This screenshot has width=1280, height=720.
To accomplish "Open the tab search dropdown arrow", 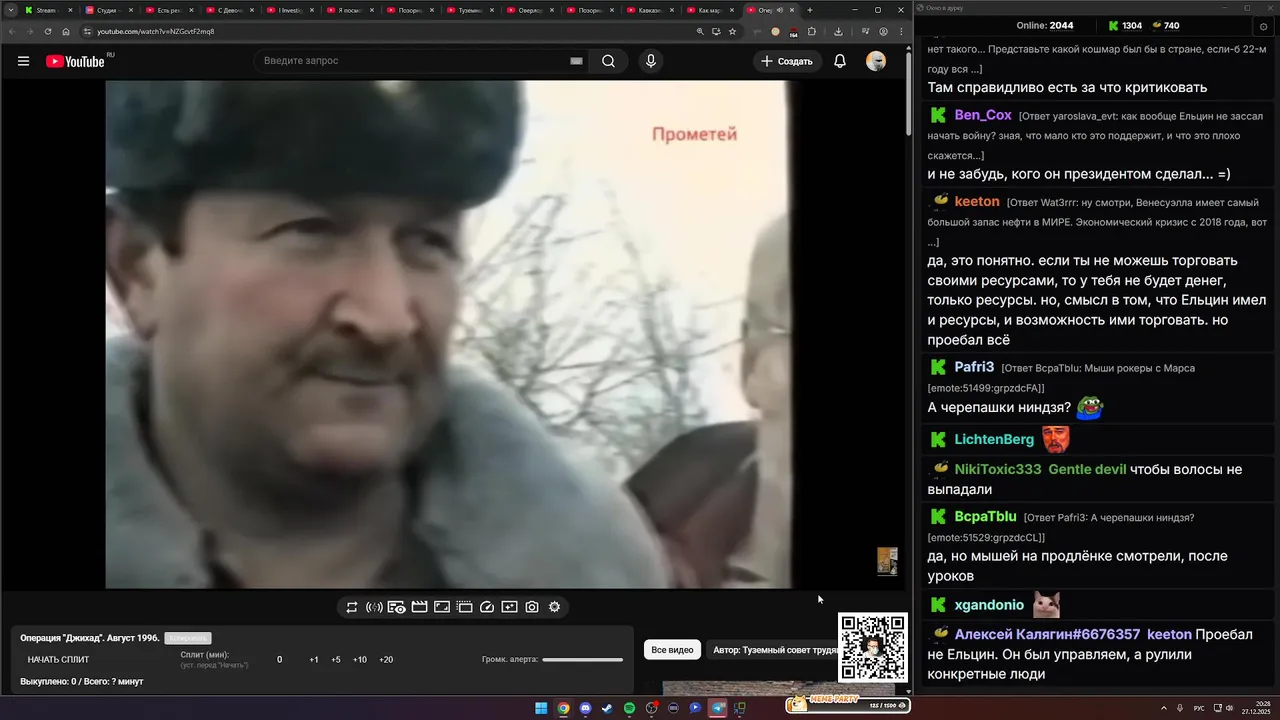I will 10,10.
